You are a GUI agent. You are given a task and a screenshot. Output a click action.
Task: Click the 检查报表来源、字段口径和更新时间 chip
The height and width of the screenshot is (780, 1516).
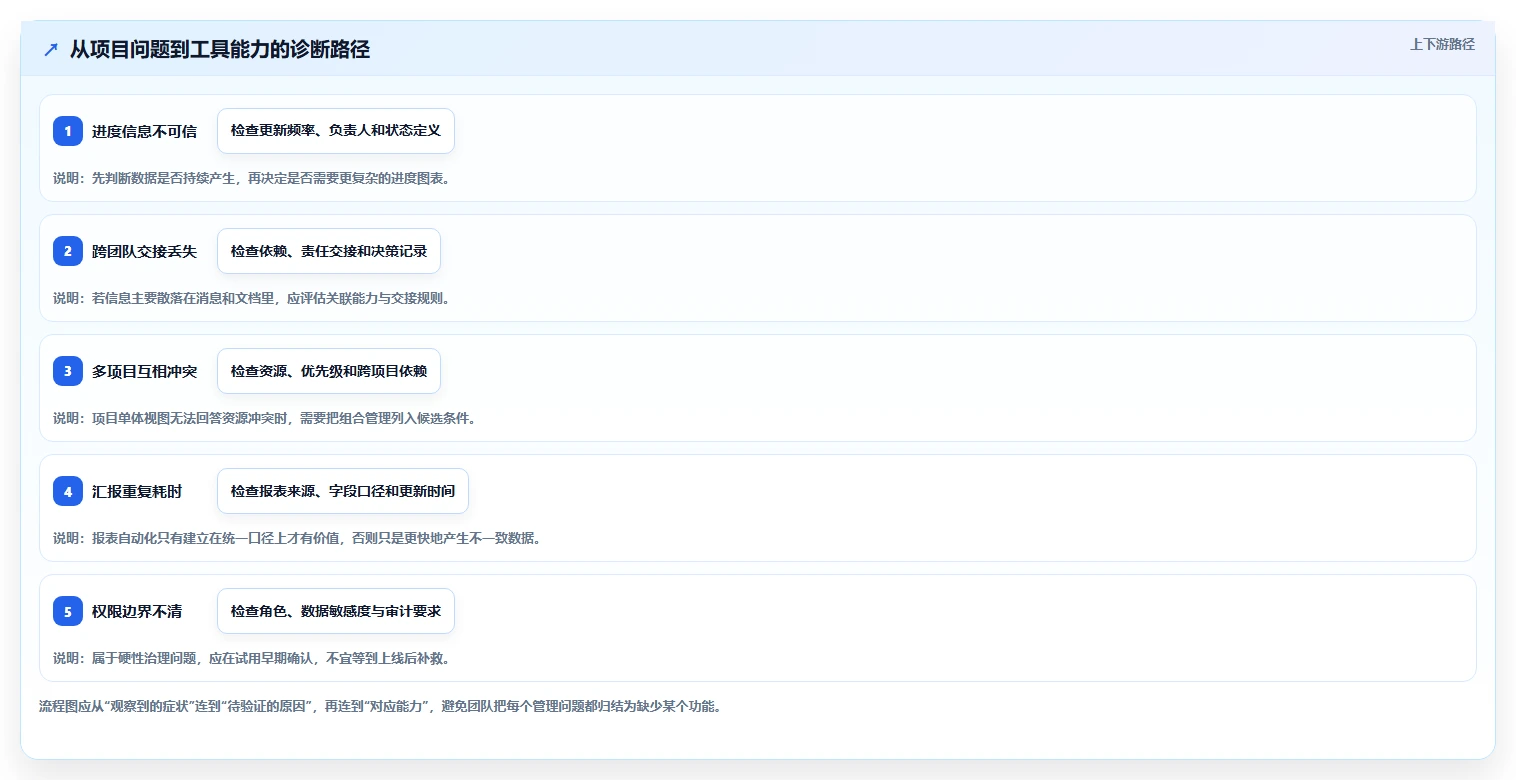(x=343, y=491)
